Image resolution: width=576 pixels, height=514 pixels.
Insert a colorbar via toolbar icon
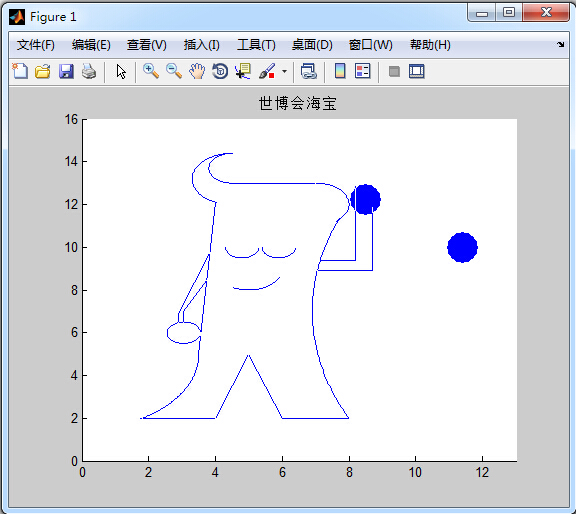point(340,71)
